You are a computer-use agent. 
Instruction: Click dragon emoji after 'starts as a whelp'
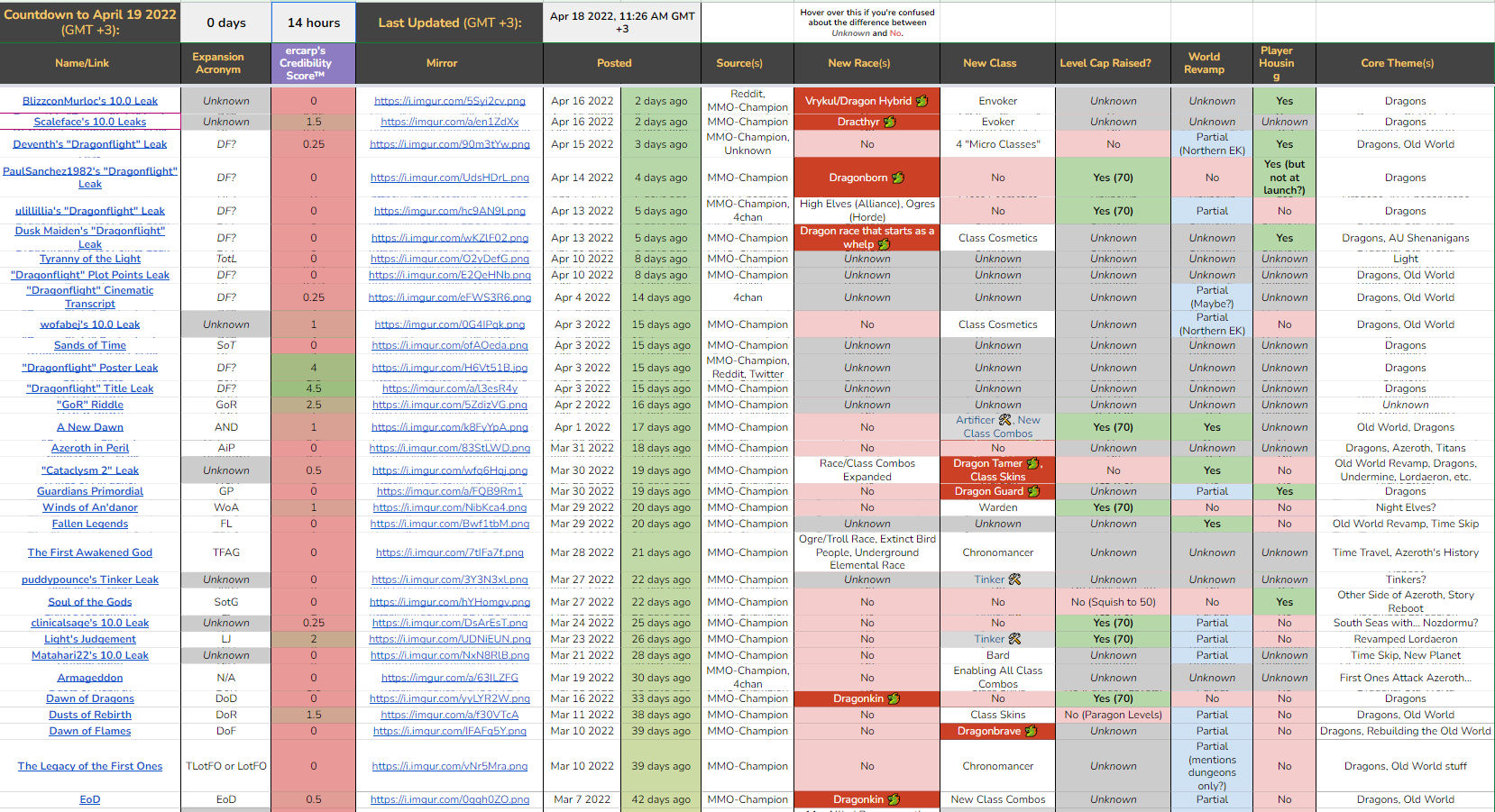tap(884, 244)
